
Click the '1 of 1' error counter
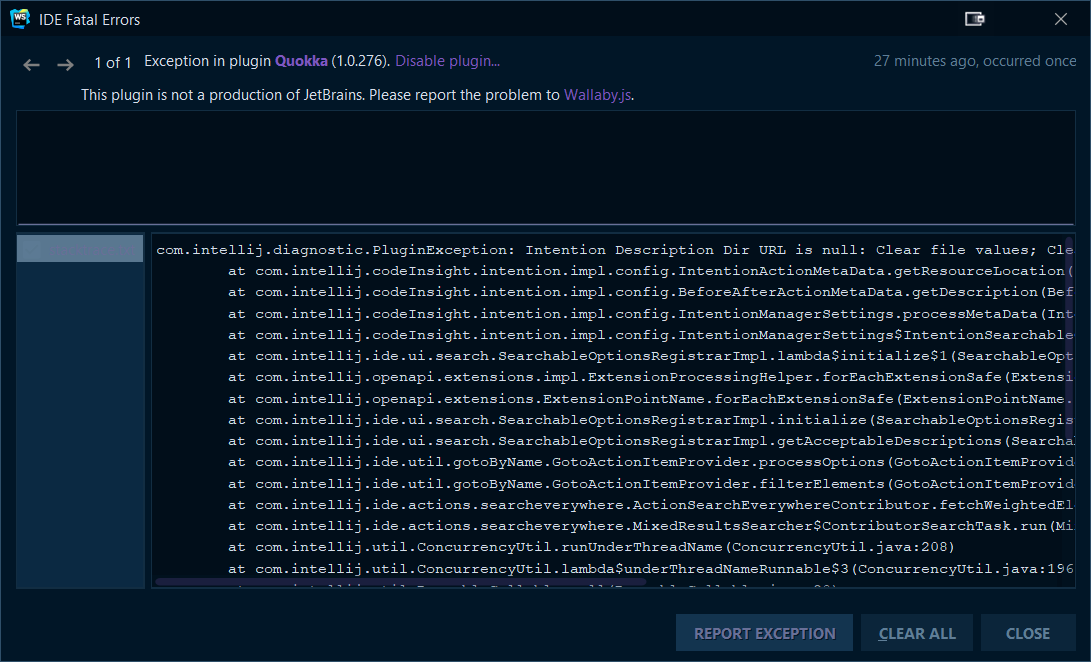point(113,63)
